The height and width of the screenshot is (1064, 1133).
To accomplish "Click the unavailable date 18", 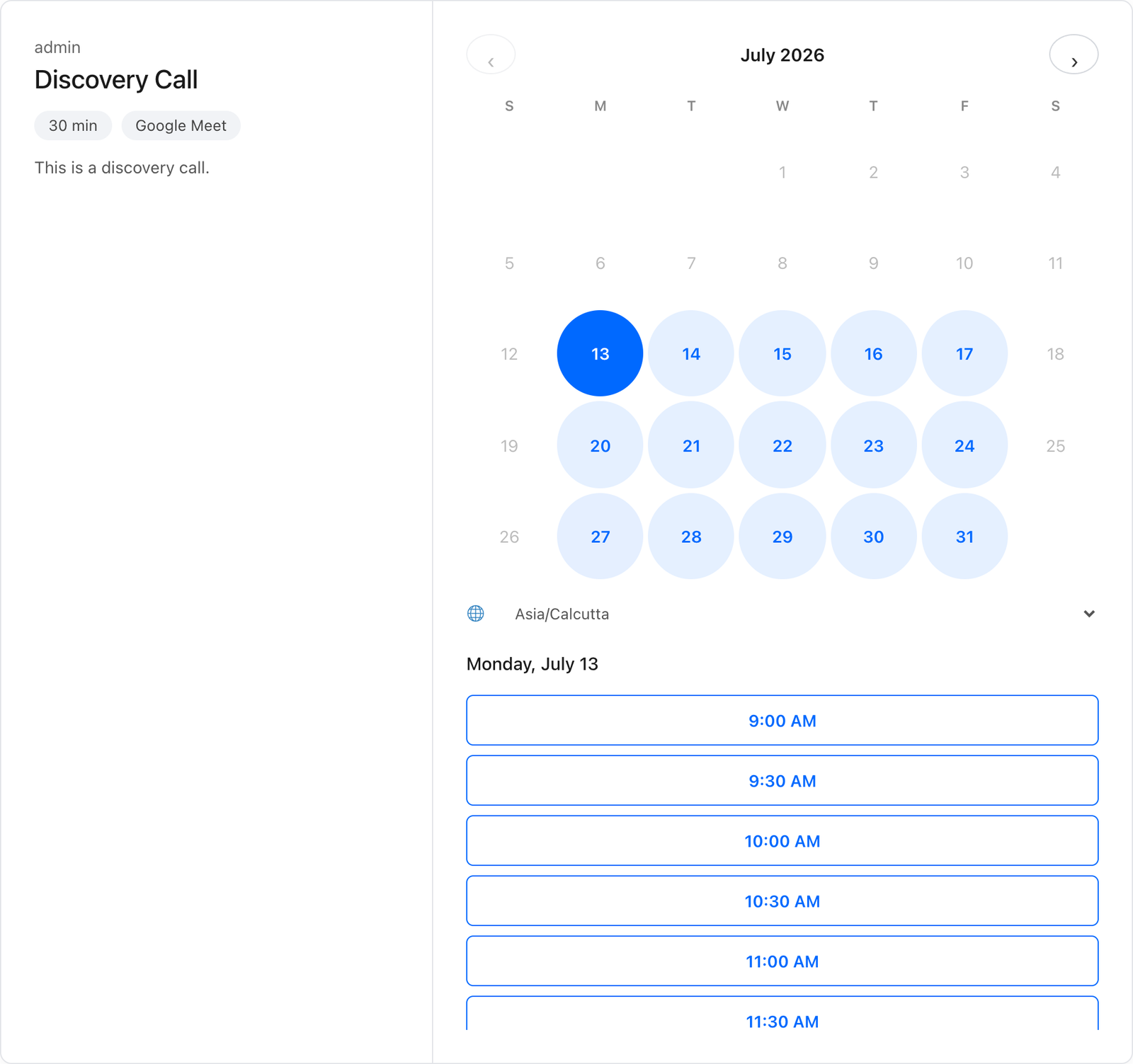I will 1055,353.
